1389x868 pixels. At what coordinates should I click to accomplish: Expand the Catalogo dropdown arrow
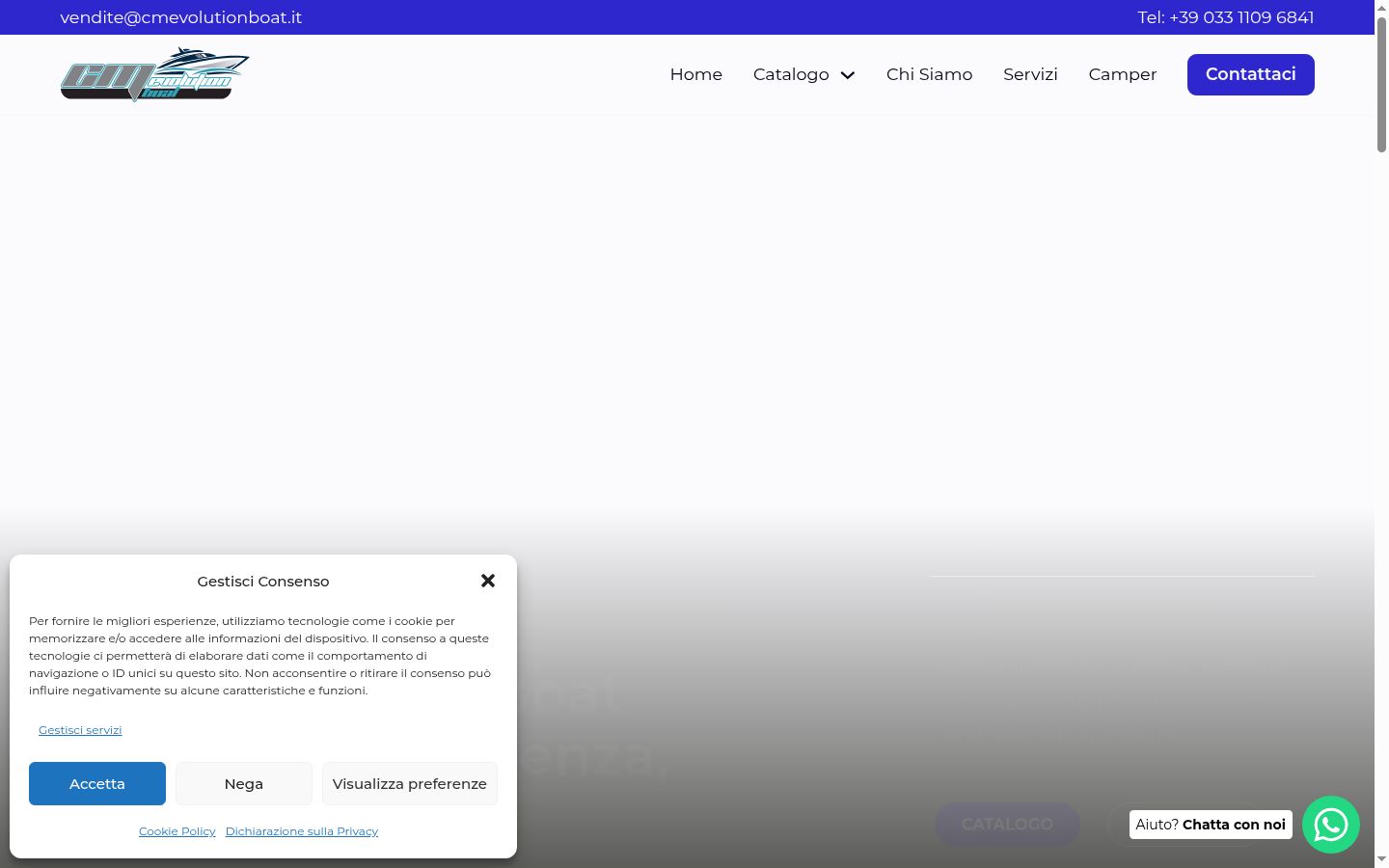[848, 75]
